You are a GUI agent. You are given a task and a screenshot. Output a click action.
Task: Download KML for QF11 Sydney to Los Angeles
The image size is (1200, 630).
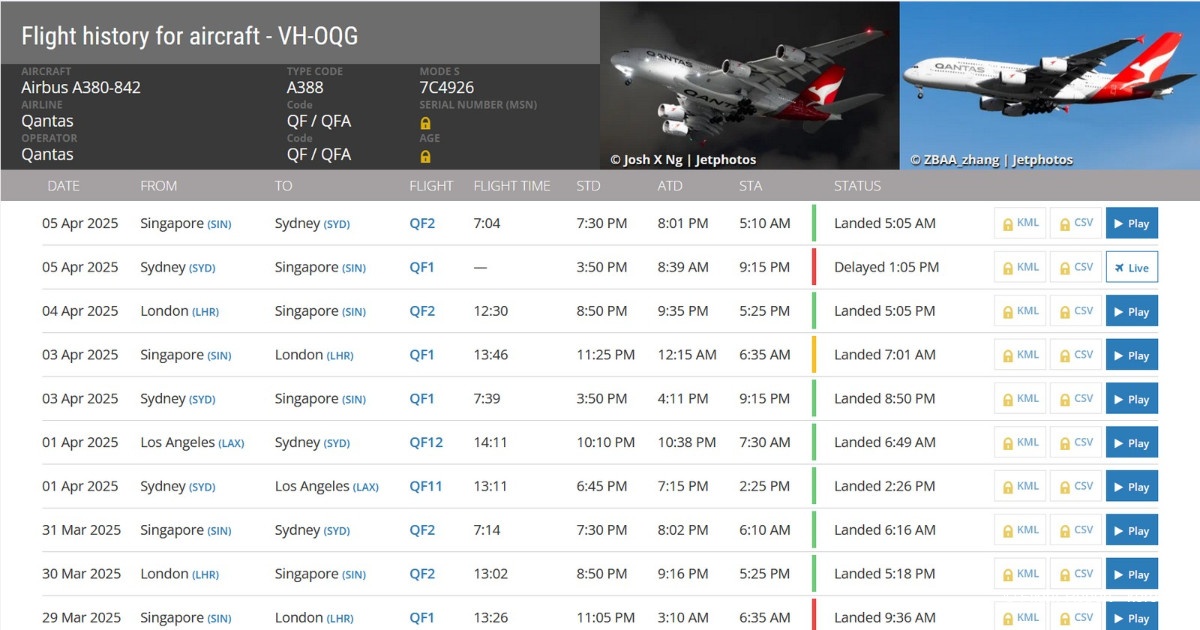1019,486
